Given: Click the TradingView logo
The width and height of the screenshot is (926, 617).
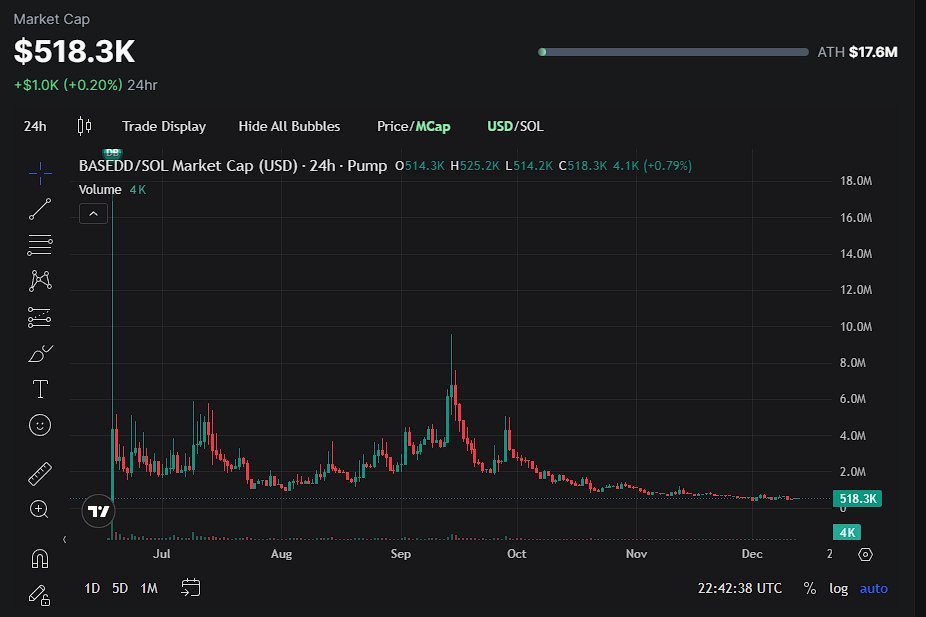Looking at the screenshot, I should coord(98,511).
